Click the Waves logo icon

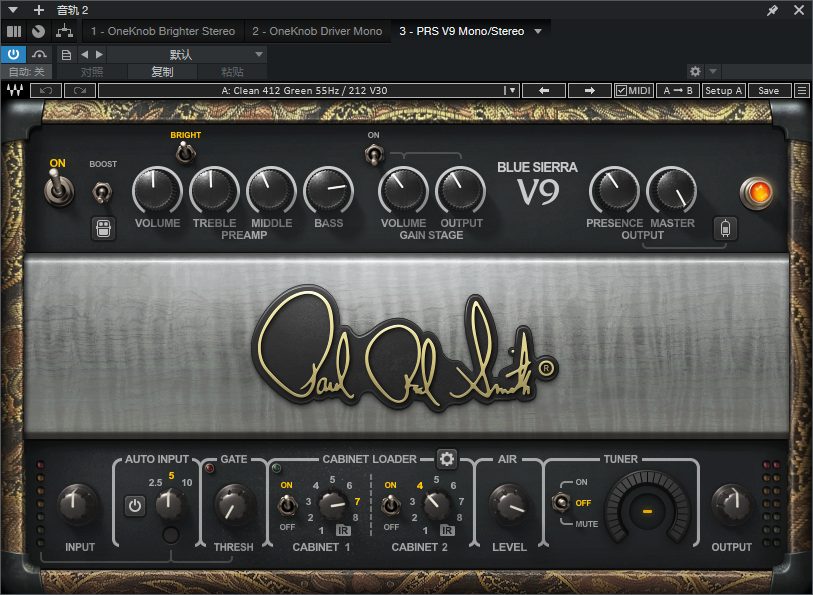15,91
